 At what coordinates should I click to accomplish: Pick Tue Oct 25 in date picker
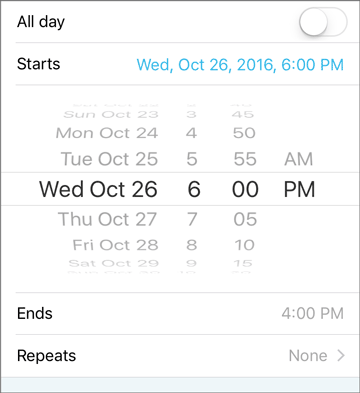tap(109, 159)
